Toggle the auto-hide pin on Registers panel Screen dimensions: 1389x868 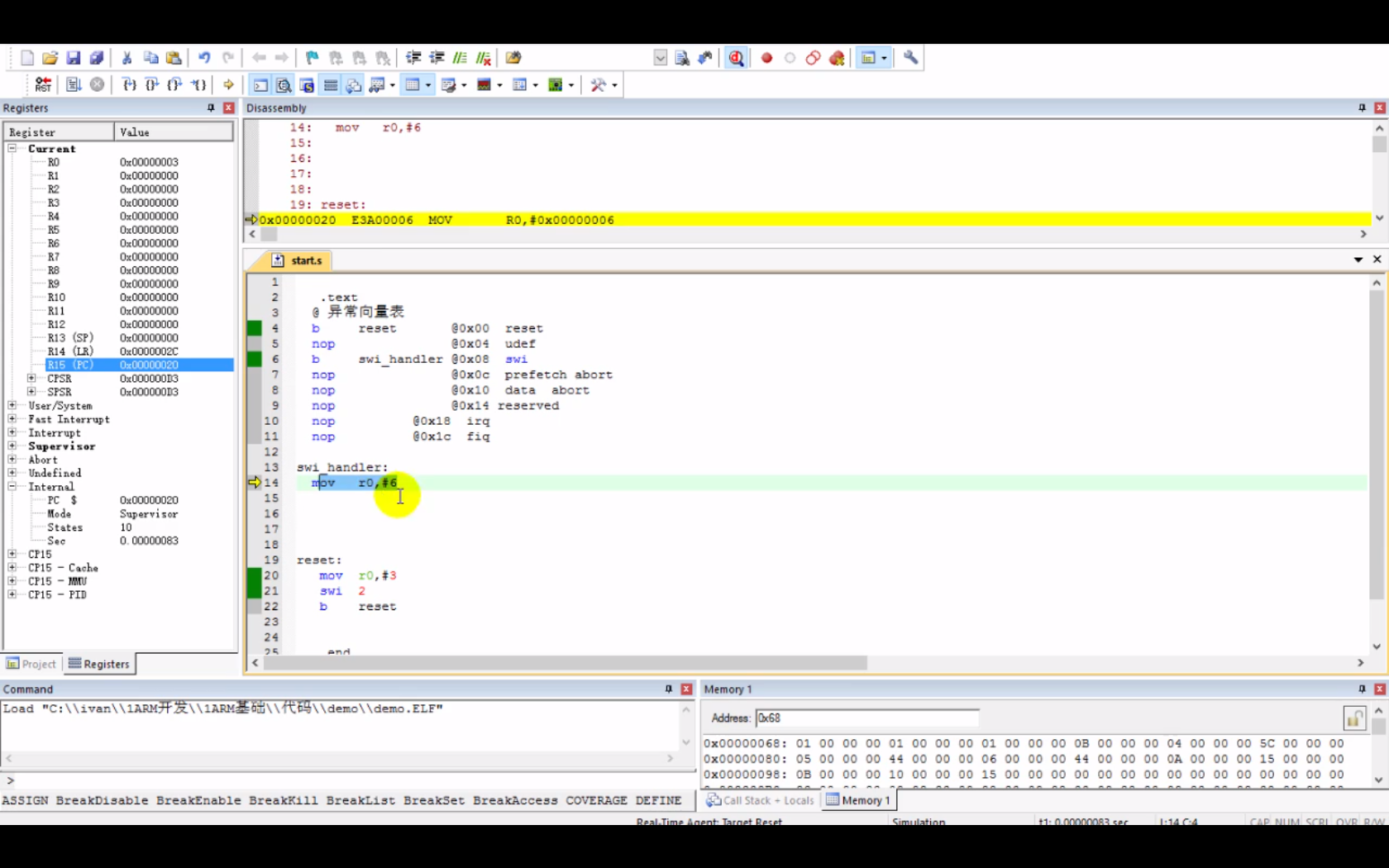click(211, 108)
